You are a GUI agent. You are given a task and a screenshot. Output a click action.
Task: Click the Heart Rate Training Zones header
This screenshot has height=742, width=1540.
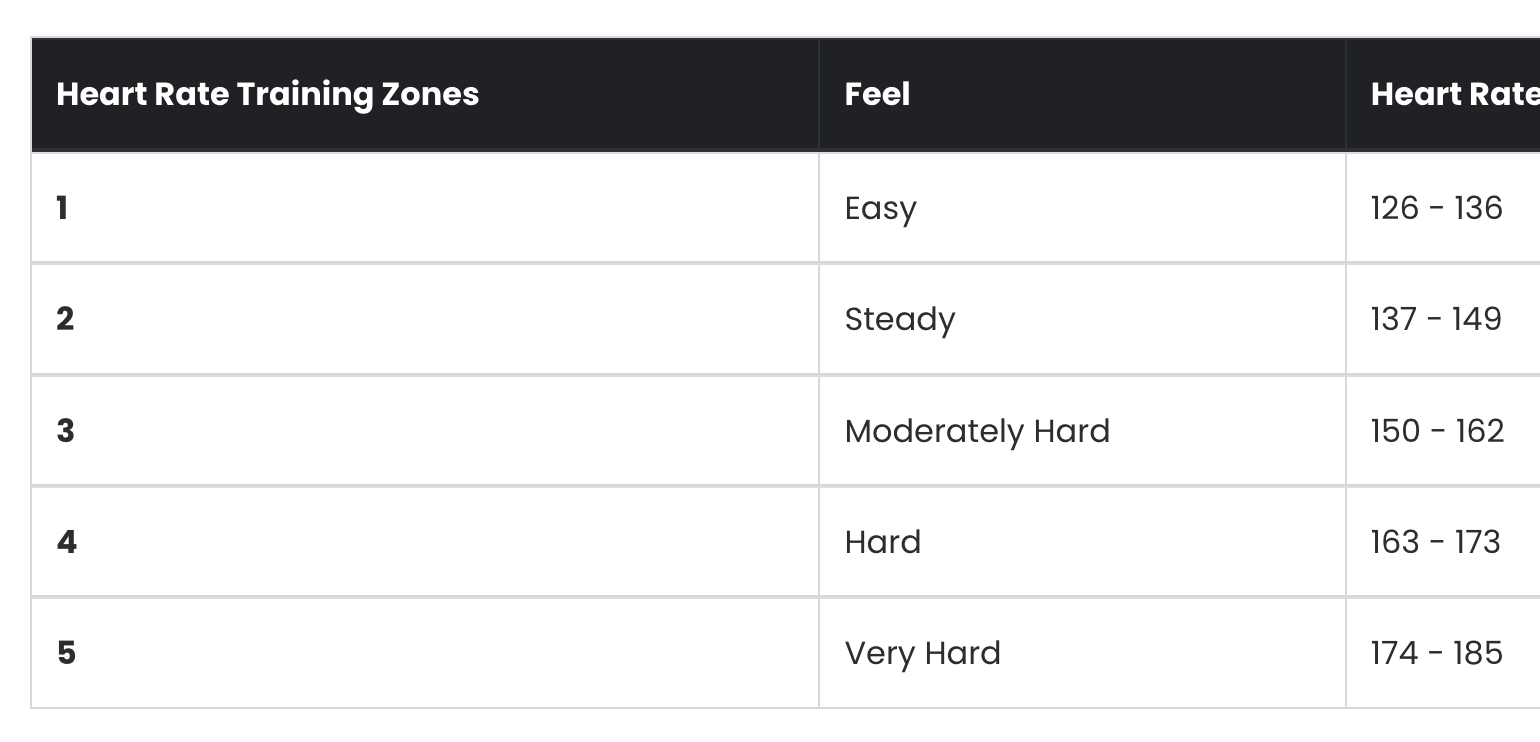(x=267, y=94)
